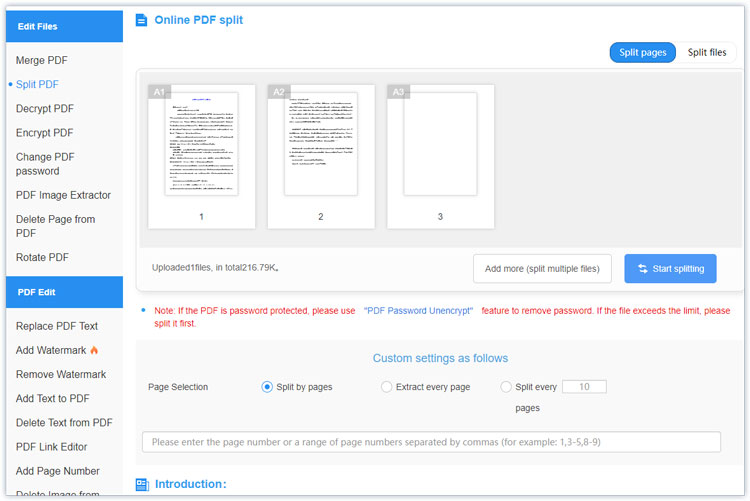Click the fire icon beside Add Watermark
Image resolution: width=750 pixels, height=501 pixels.
95,351
